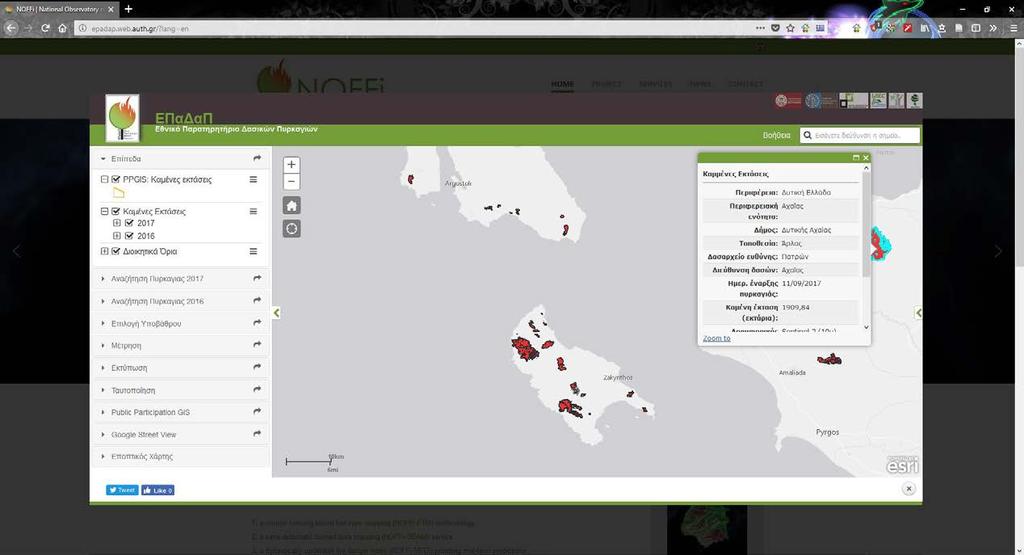The height and width of the screenshot is (555, 1024).
Task: Maximize the Καμμένες Εκτάσεις info popup
Action: click(856, 158)
